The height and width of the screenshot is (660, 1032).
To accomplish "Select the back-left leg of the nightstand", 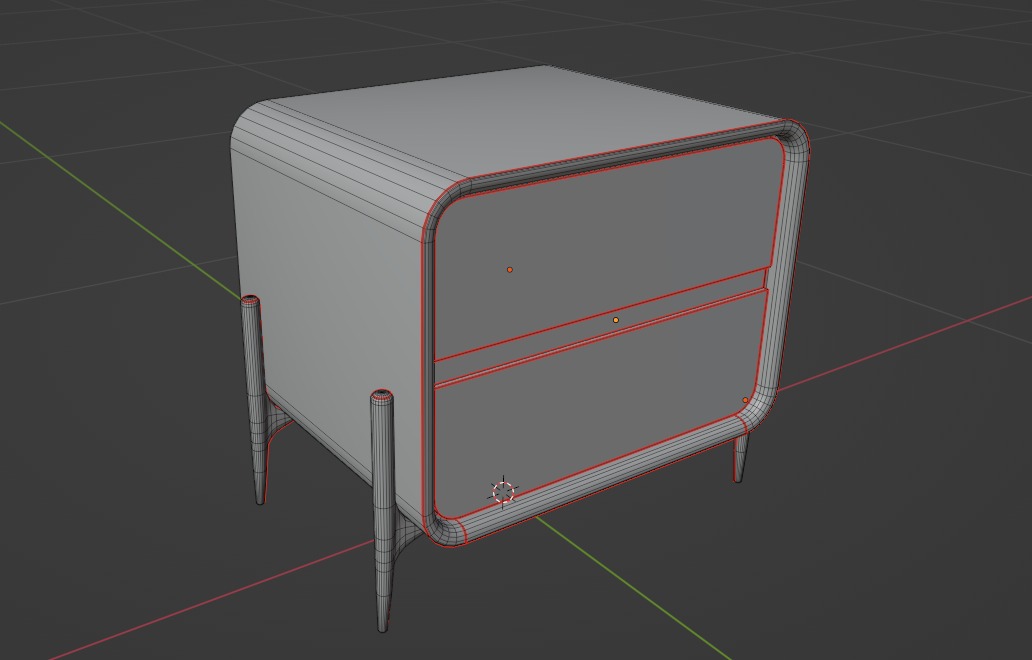I will pos(255,399).
